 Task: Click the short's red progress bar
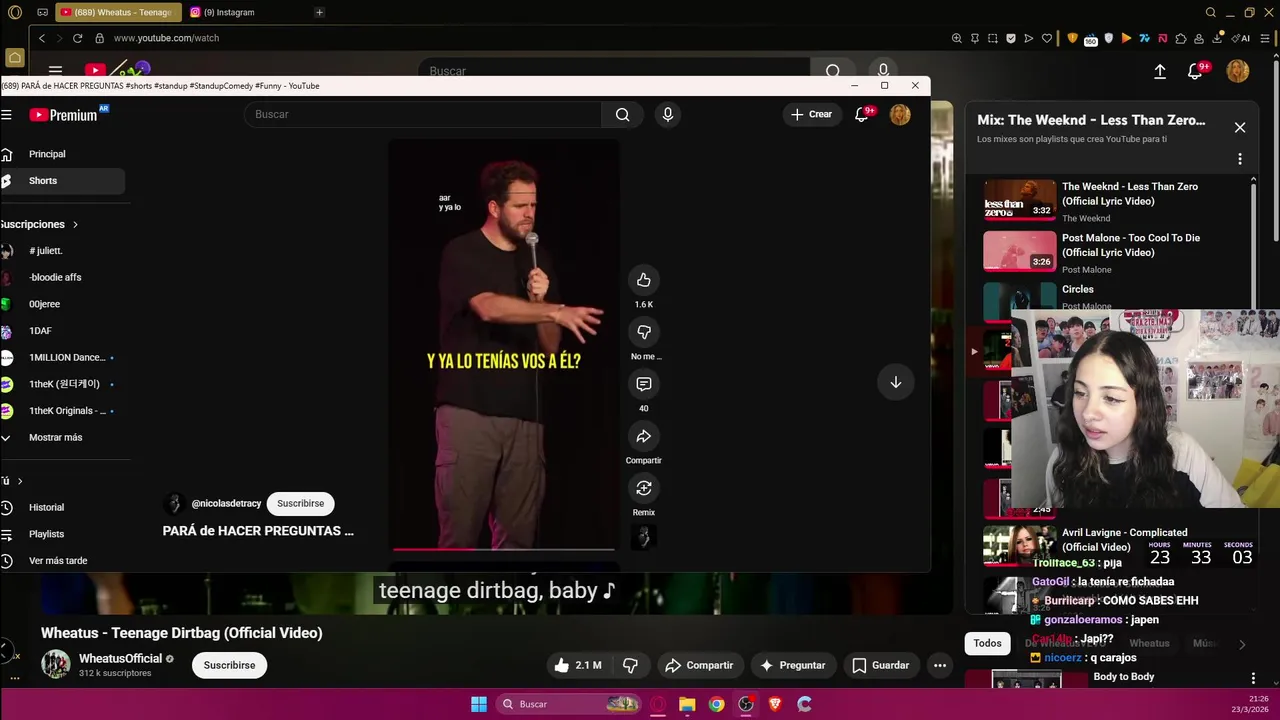[503, 548]
